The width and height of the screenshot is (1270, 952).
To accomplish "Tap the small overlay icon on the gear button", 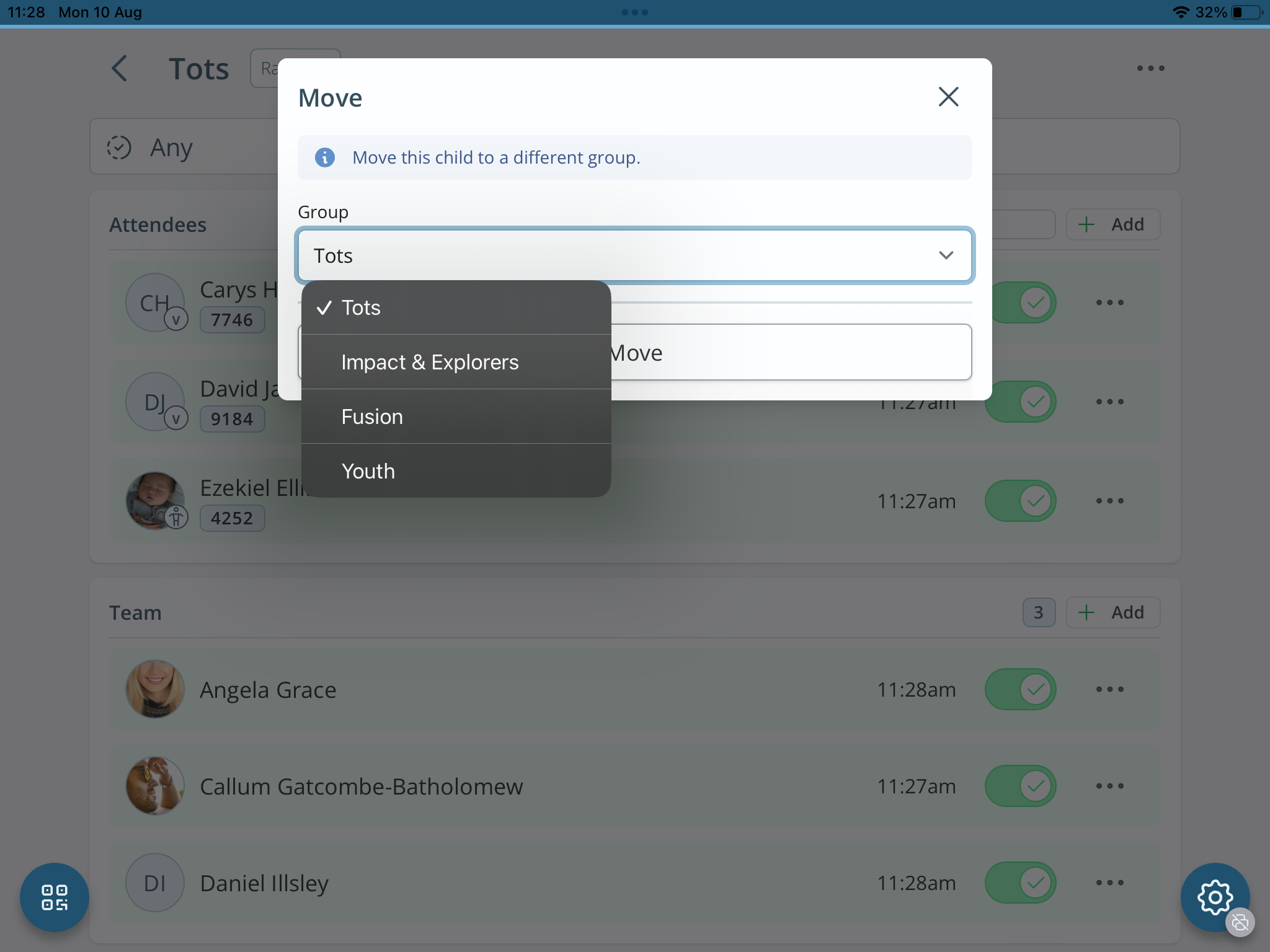I will click(x=1240, y=922).
